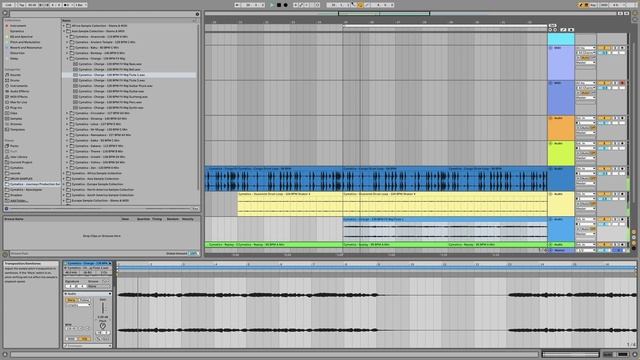Select the Change F# Maj Guzheng.wav sample
This screenshot has width=640, height=360.
(111, 97)
